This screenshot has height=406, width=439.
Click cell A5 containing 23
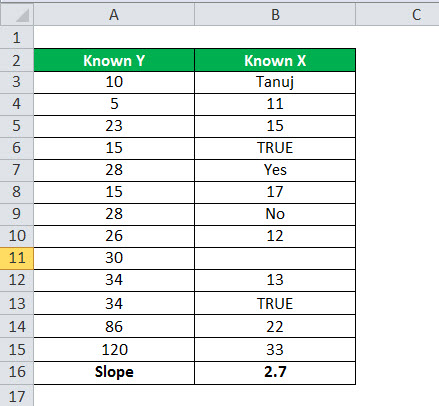tap(114, 126)
